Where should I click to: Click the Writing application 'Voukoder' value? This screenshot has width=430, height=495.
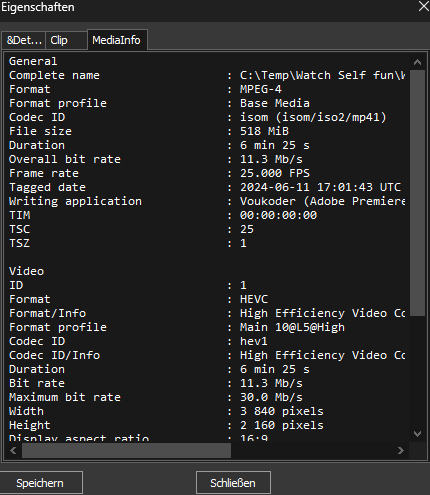tap(322, 201)
